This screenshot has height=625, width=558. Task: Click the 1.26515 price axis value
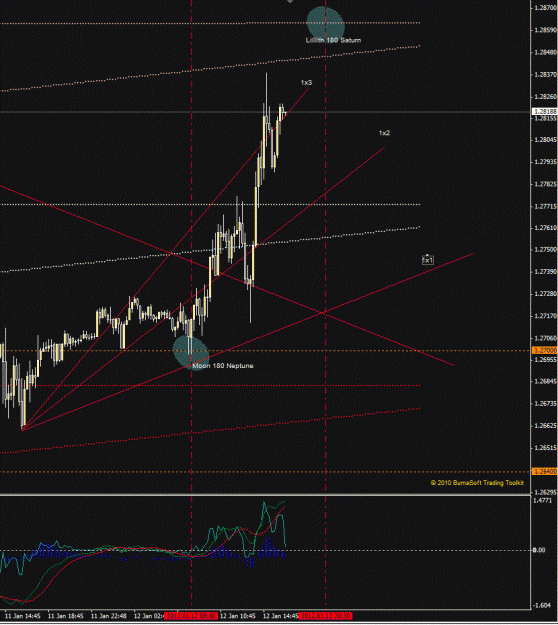[x=545, y=448]
